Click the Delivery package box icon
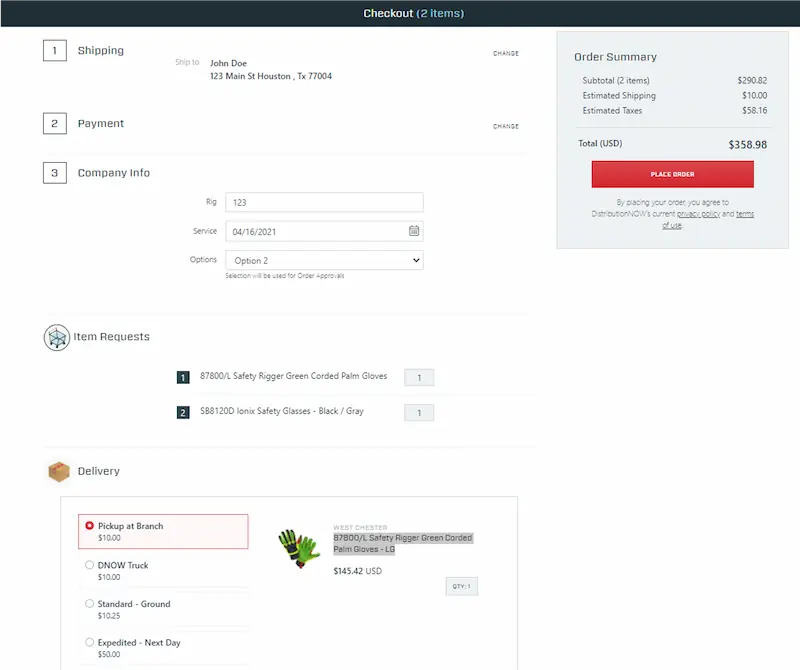Screen dimensions: 800x670 (58, 471)
